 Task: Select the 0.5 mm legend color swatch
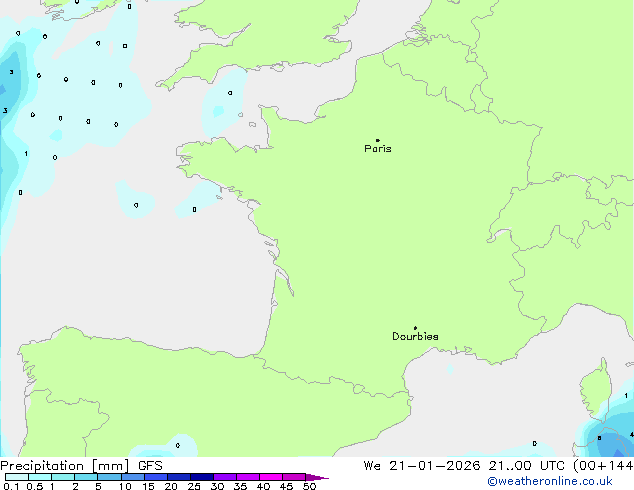[40, 477]
